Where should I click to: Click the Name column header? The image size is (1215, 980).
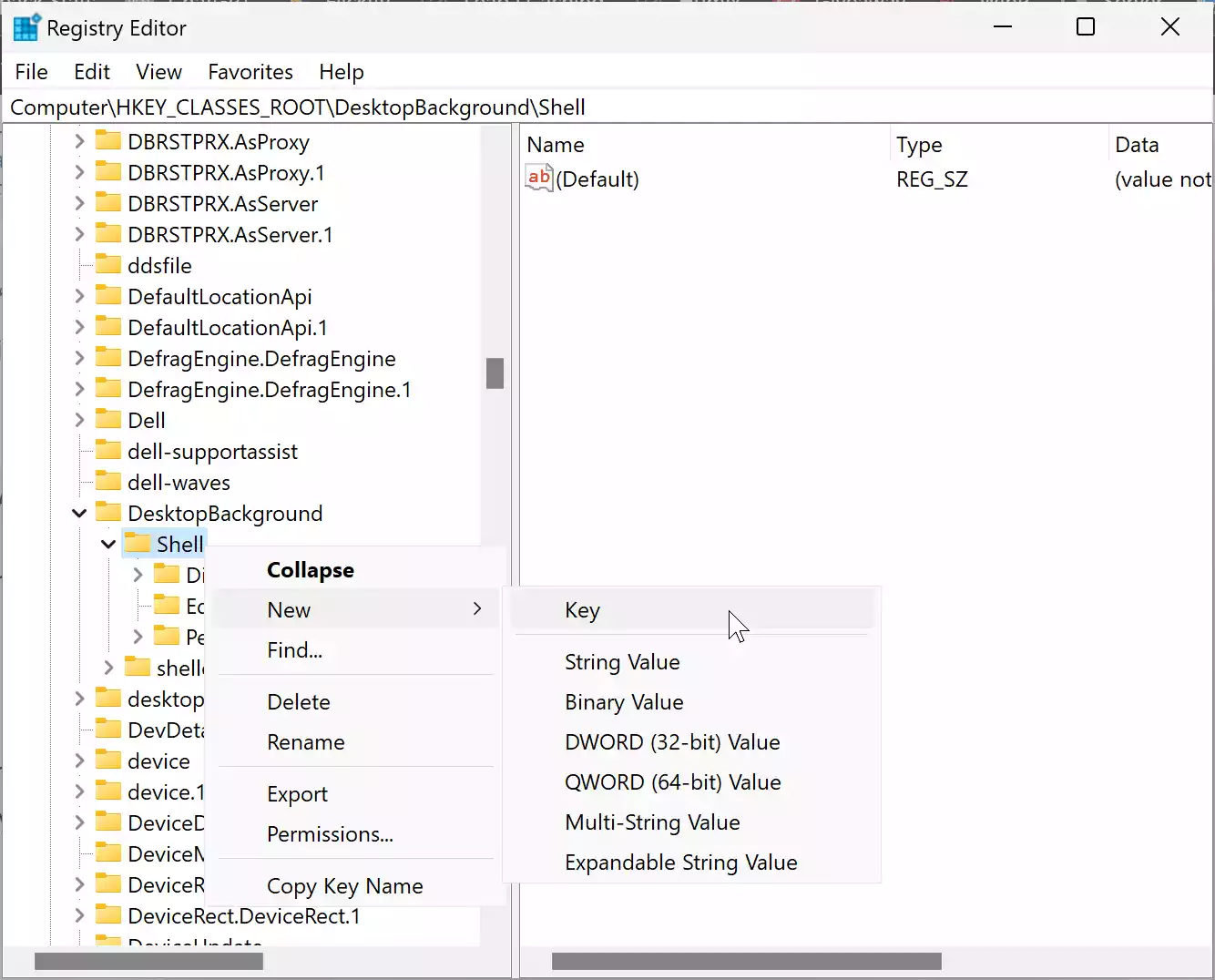click(x=706, y=145)
